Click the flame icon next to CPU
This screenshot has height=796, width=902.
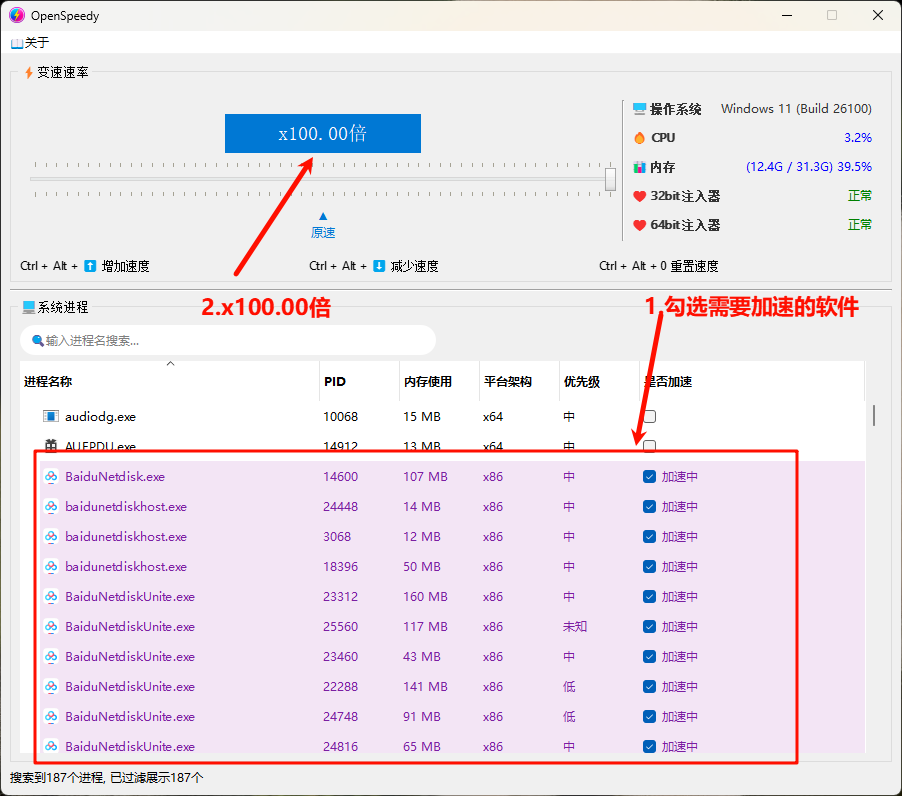coord(641,137)
